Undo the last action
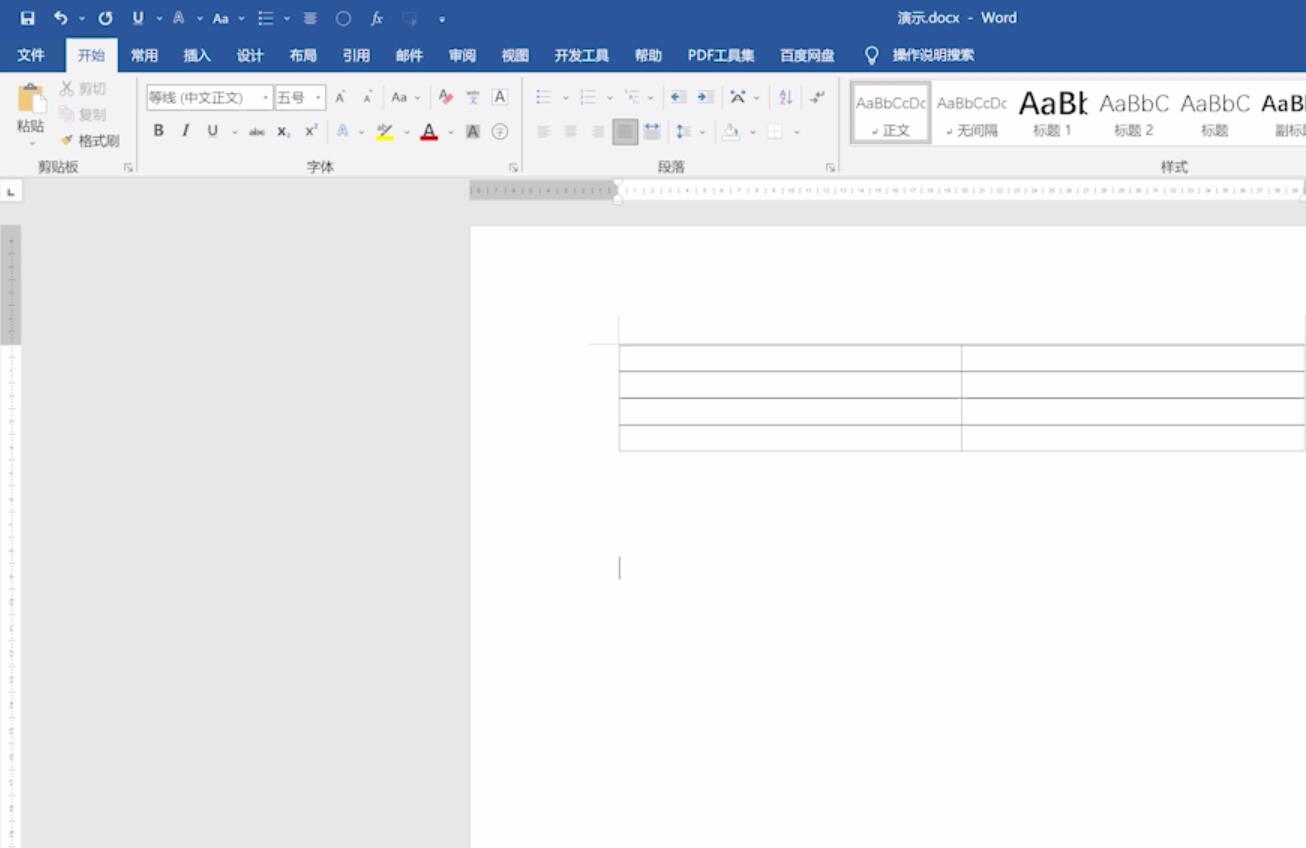 [x=60, y=18]
